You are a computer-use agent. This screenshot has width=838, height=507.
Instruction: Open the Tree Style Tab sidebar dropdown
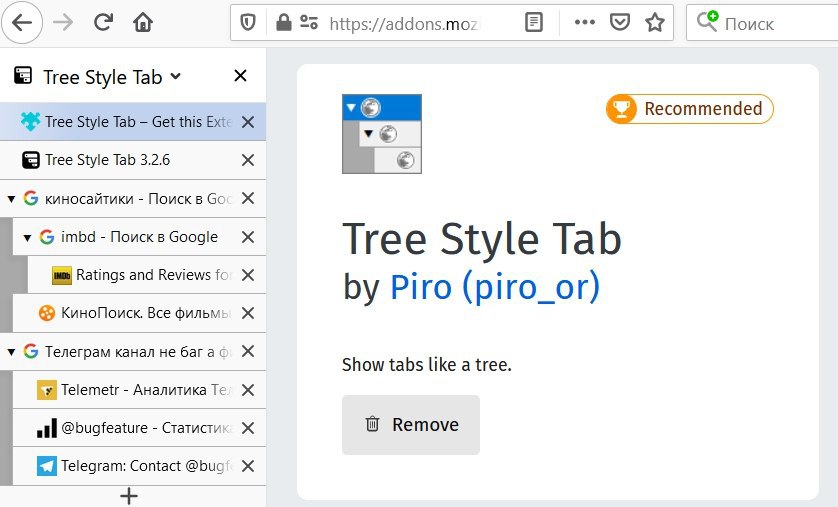coord(176,76)
